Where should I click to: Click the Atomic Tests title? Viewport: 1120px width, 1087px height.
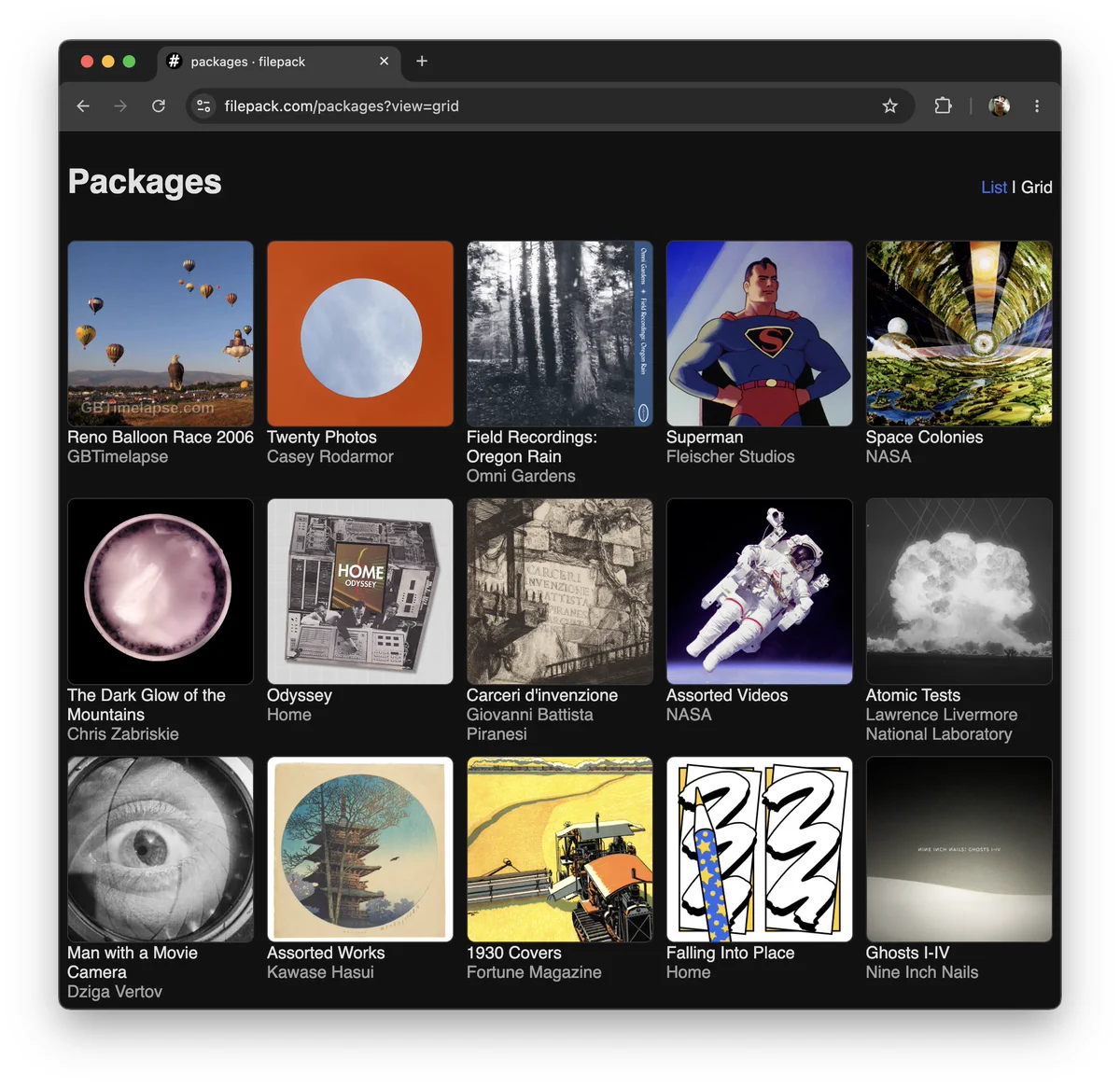[x=913, y=695]
